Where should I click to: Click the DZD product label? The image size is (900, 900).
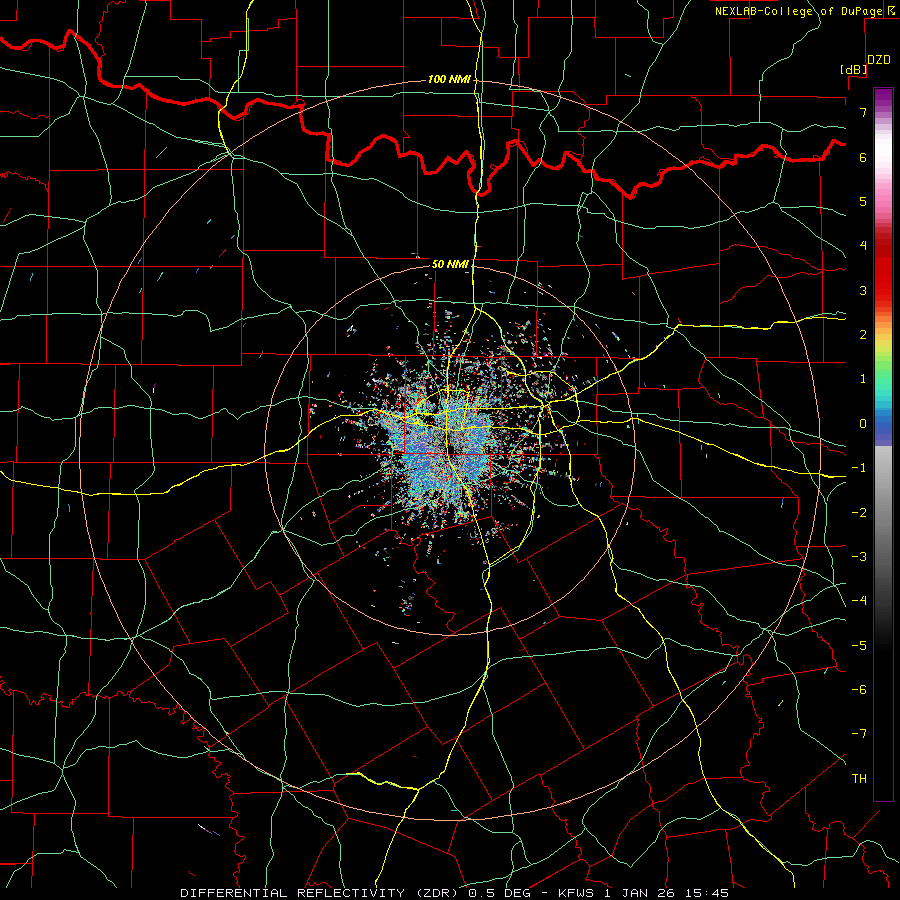coord(879,60)
